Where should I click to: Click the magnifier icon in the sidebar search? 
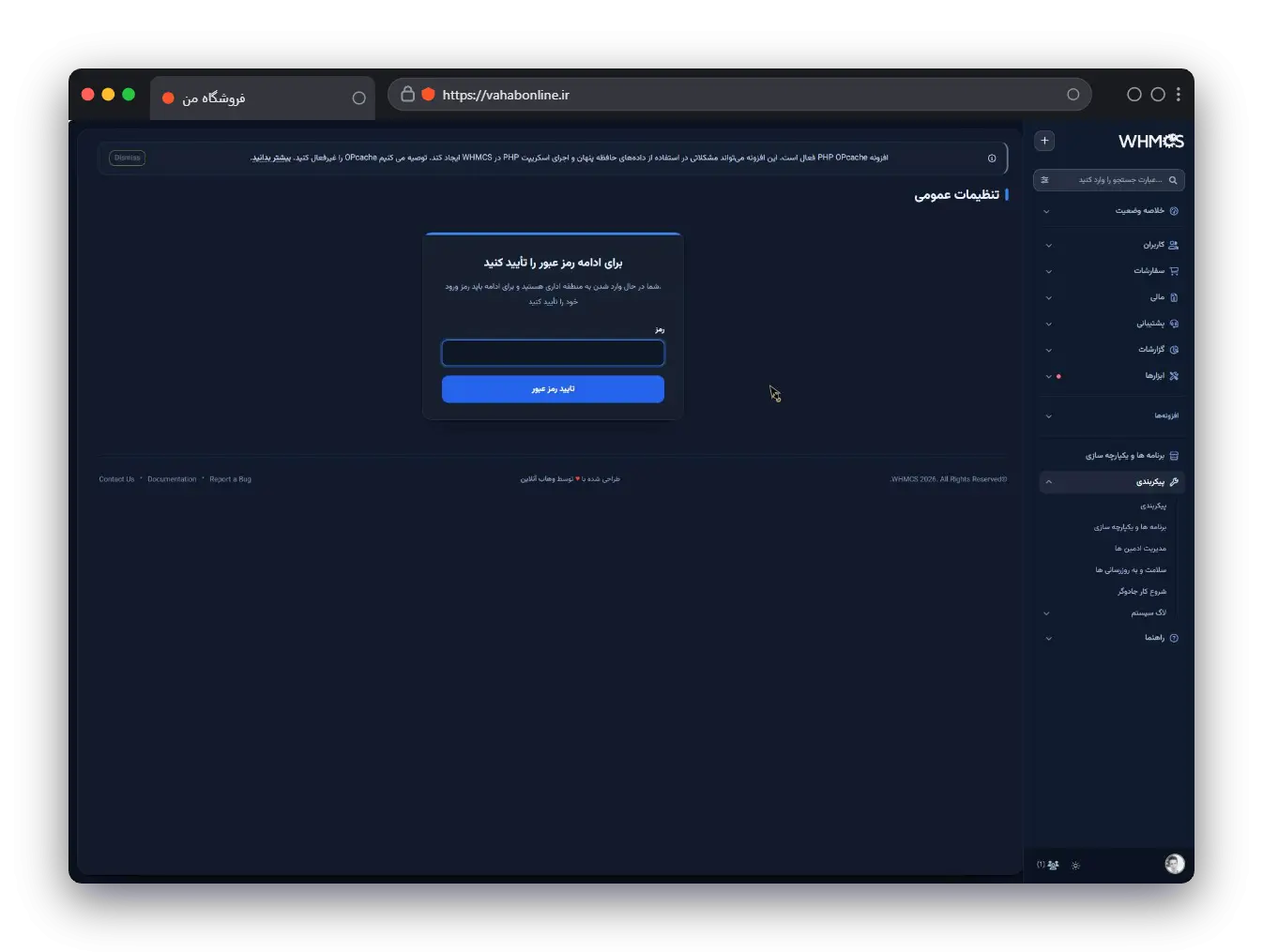[x=1173, y=180]
